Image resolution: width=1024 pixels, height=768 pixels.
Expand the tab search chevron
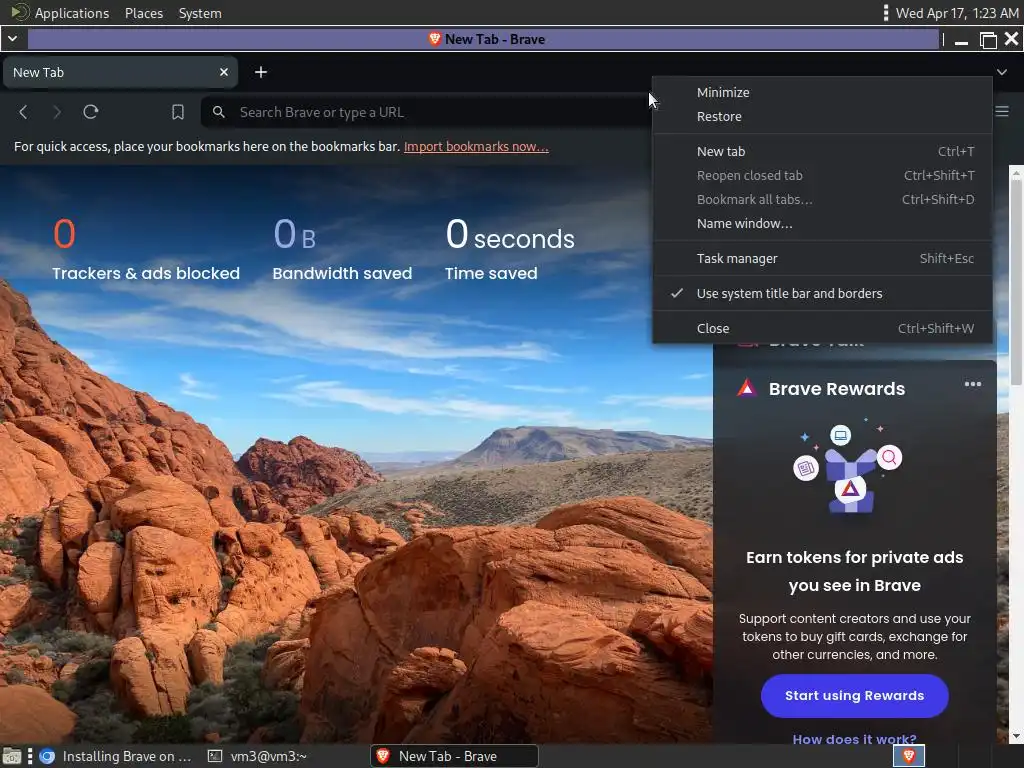pyautogui.click(x=1002, y=72)
